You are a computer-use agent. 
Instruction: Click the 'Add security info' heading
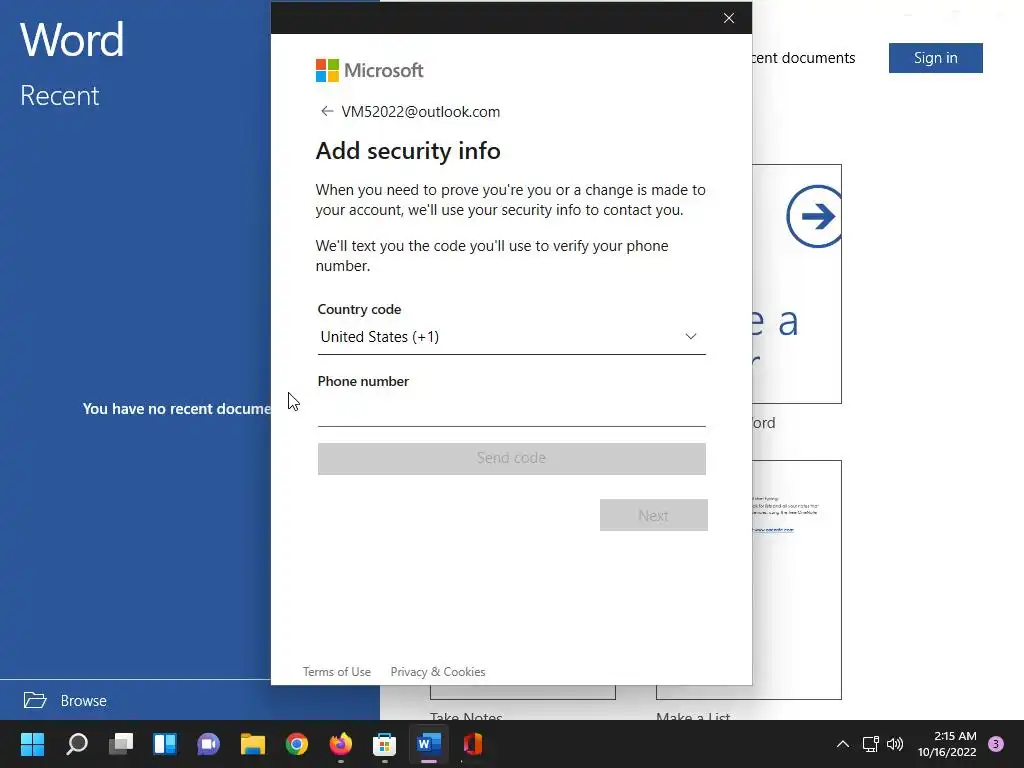coord(408,151)
